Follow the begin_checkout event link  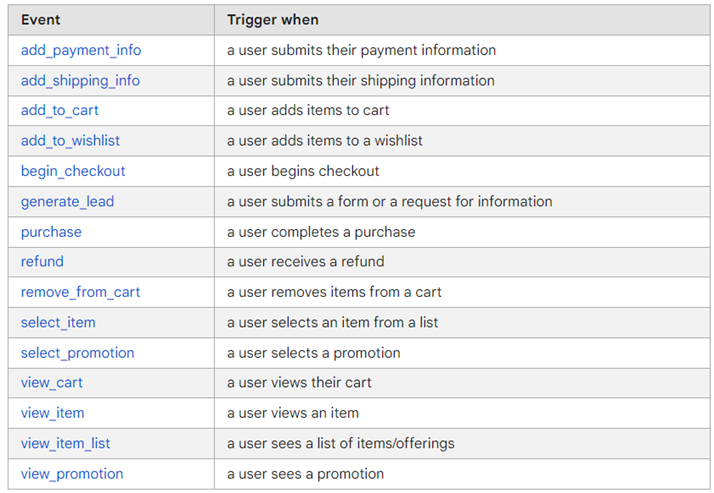[x=73, y=171]
